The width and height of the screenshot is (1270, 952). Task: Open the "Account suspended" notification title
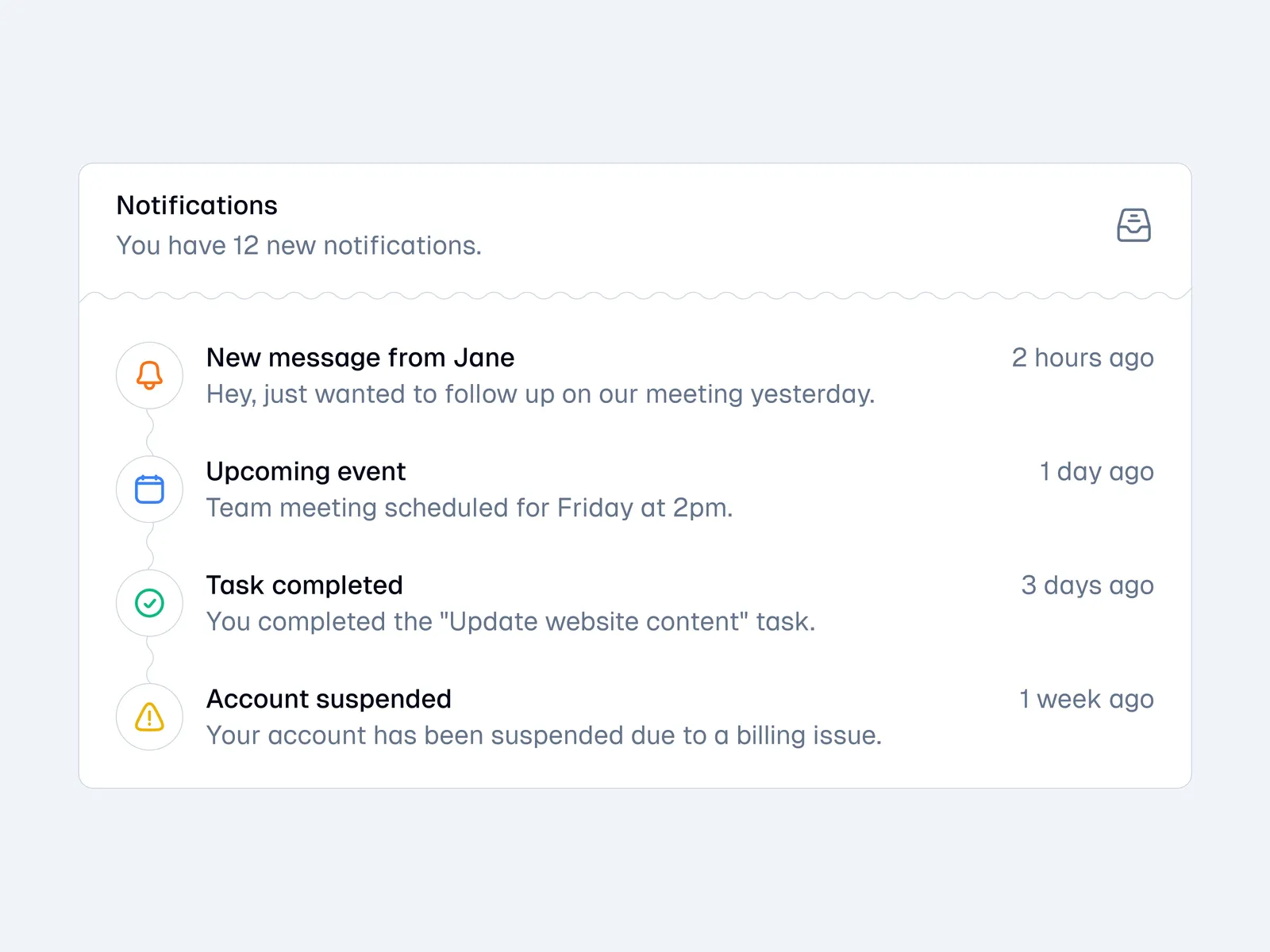(329, 699)
